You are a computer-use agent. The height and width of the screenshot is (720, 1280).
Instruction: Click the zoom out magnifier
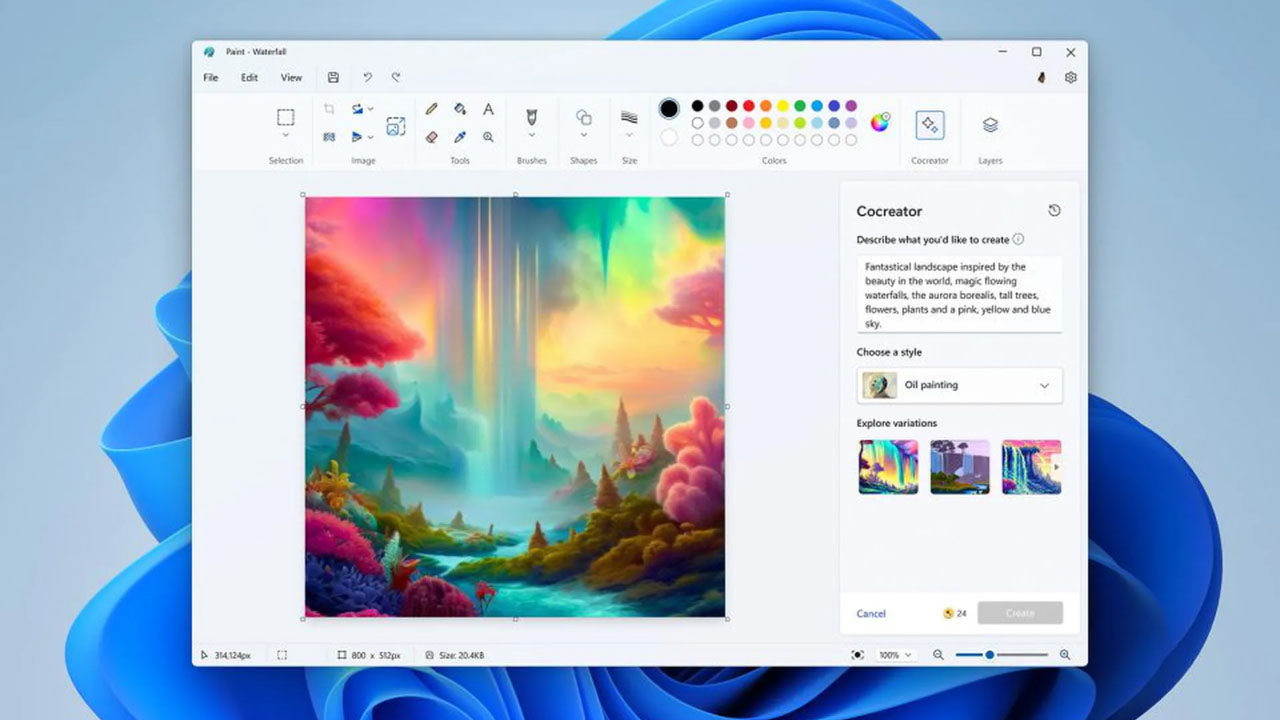938,655
